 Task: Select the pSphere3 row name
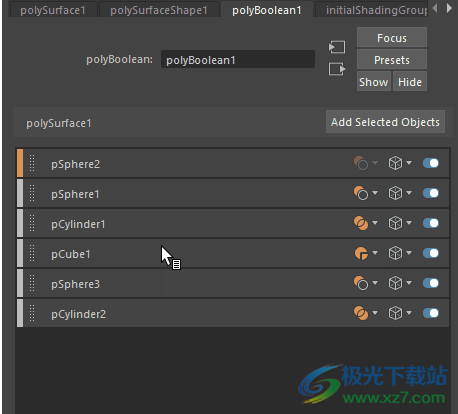coord(75,284)
